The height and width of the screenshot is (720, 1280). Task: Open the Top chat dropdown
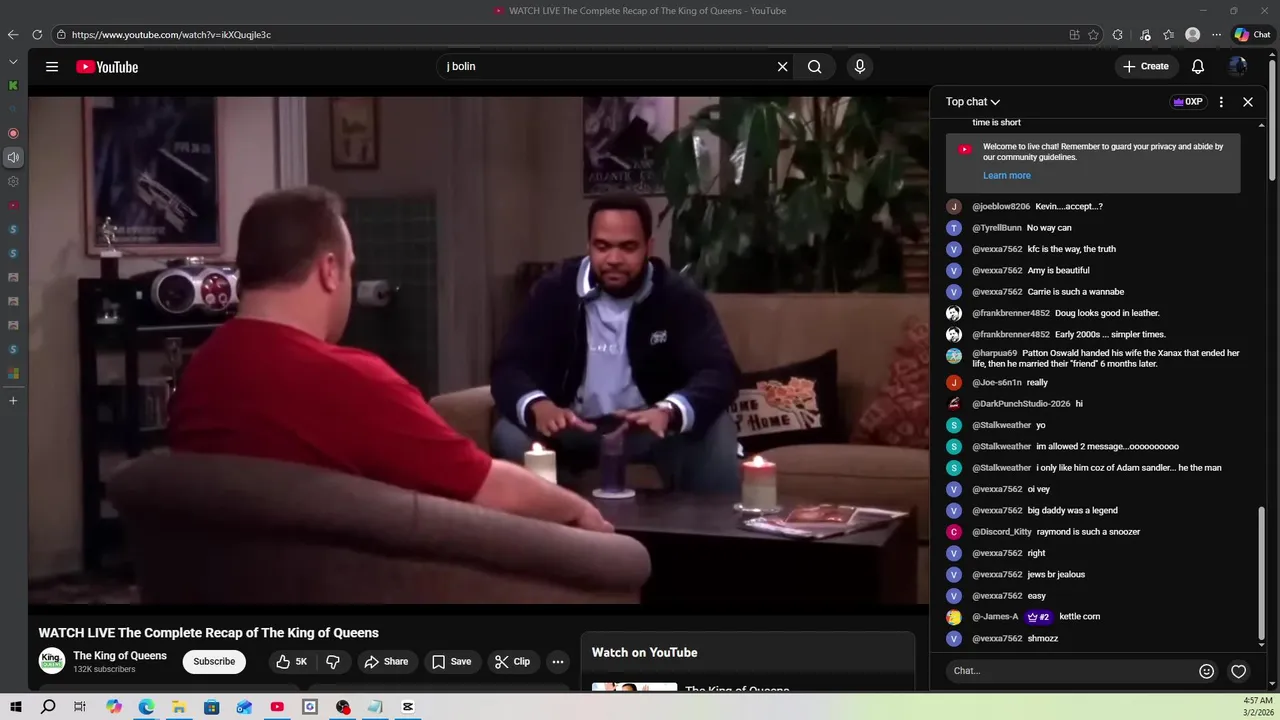[973, 102]
